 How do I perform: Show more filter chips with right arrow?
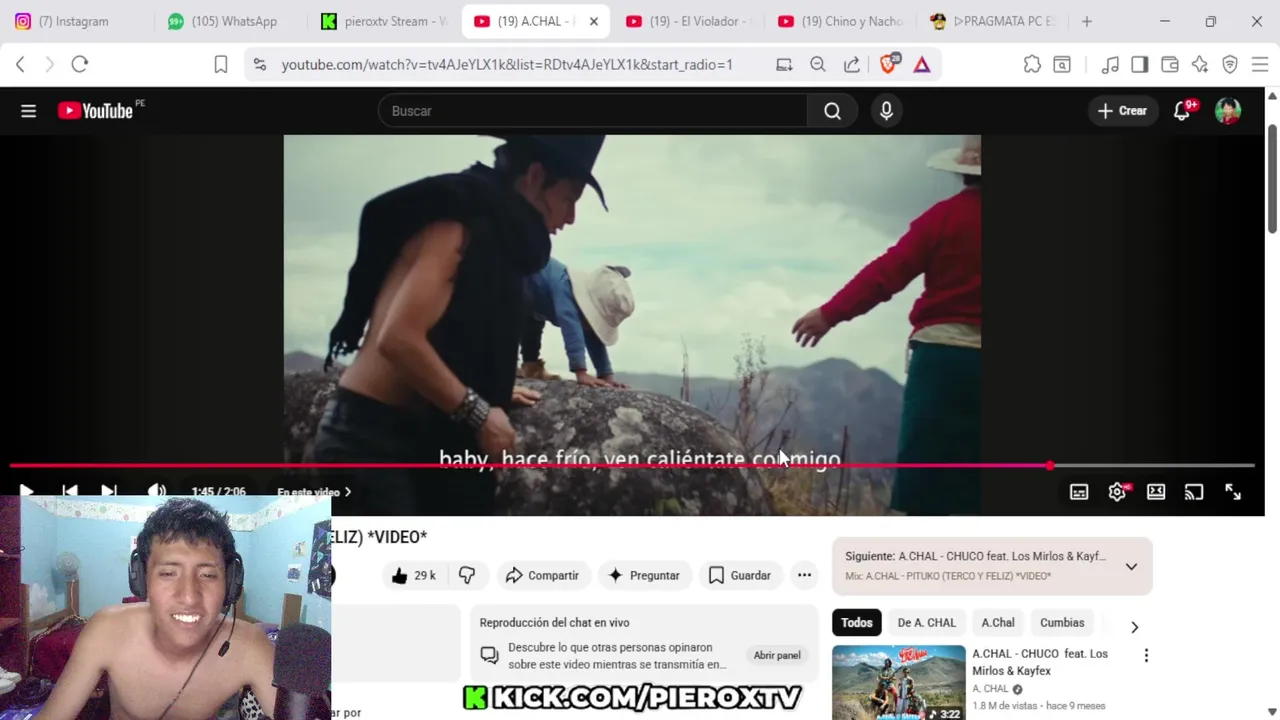(1134, 627)
